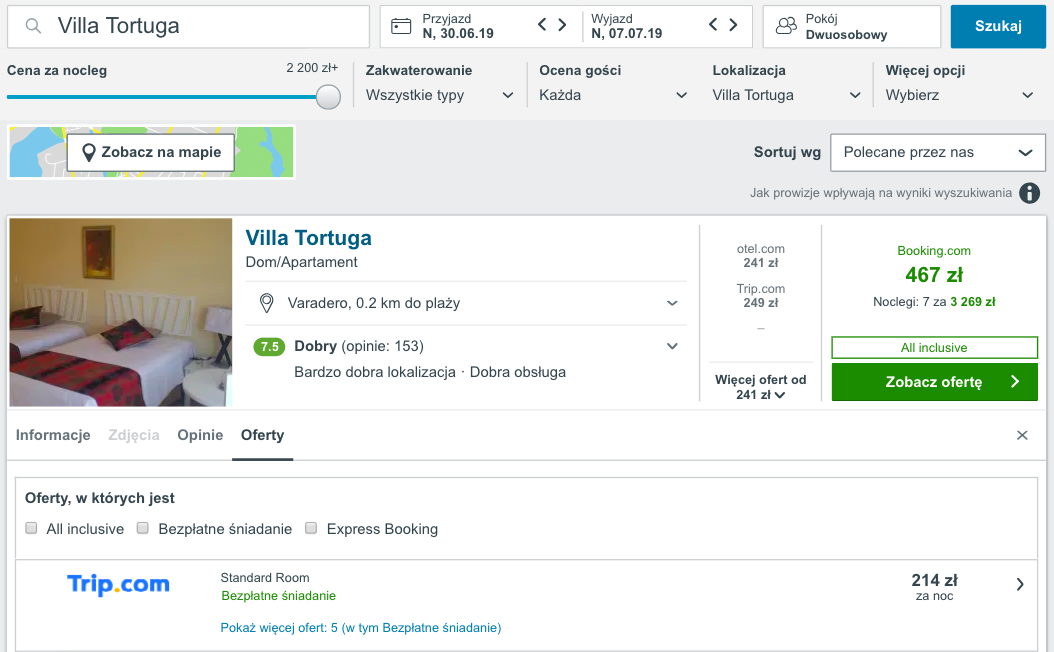
Task: Click Trip.com 249 zł offer
Action: [760, 296]
